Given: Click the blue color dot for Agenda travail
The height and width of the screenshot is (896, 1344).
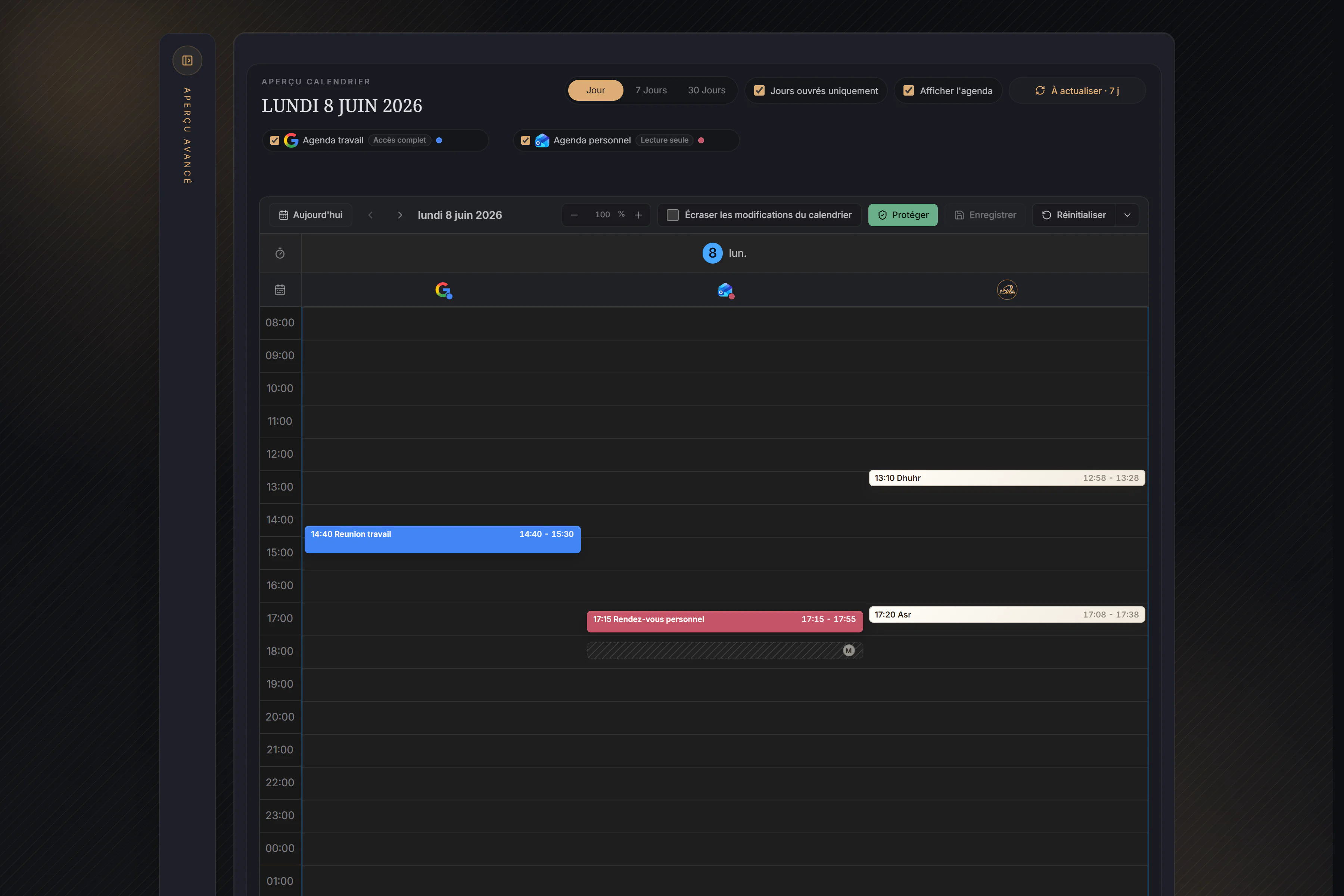Looking at the screenshot, I should [x=439, y=140].
